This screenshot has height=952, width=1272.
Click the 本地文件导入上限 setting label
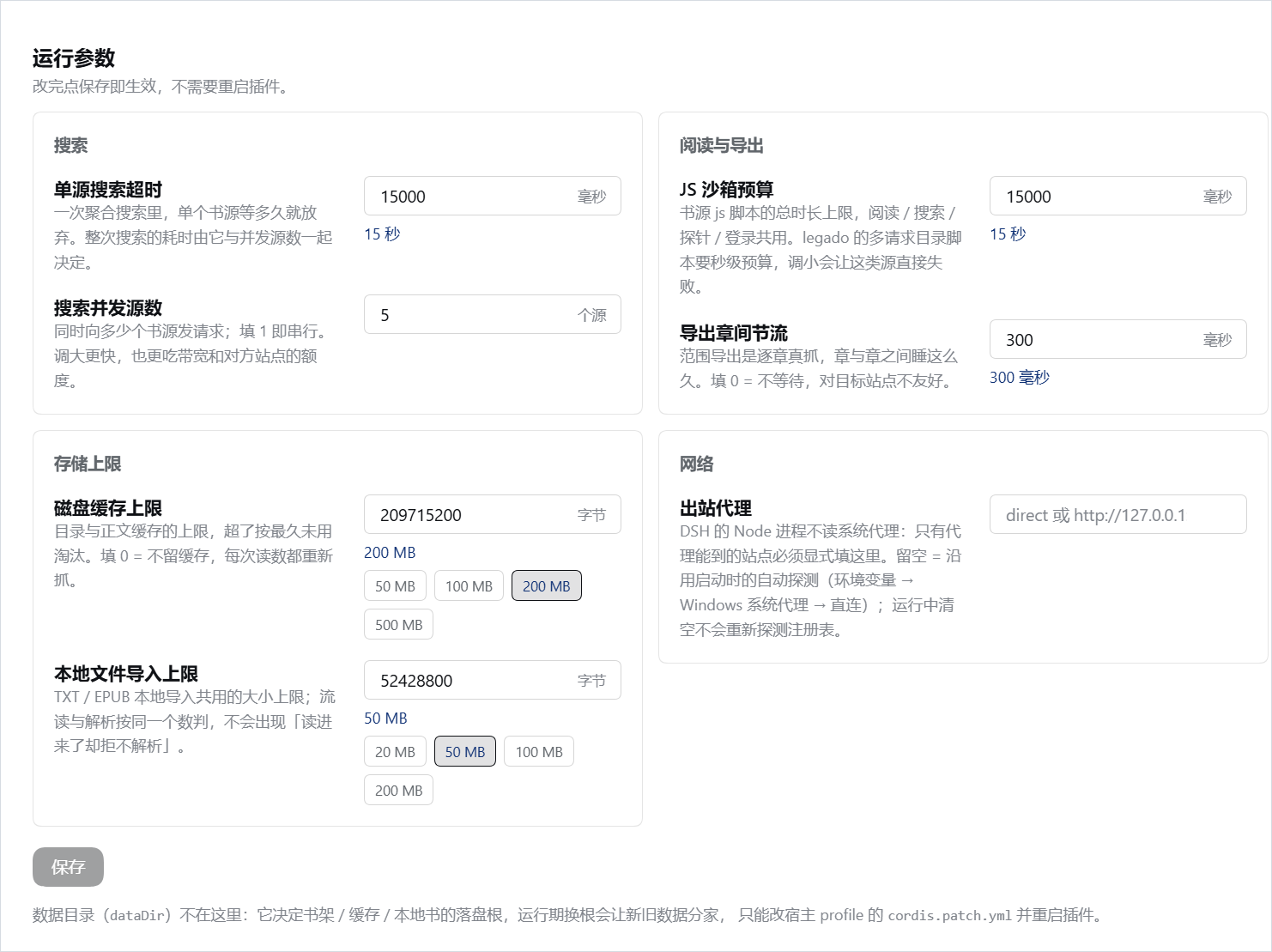pos(126,674)
